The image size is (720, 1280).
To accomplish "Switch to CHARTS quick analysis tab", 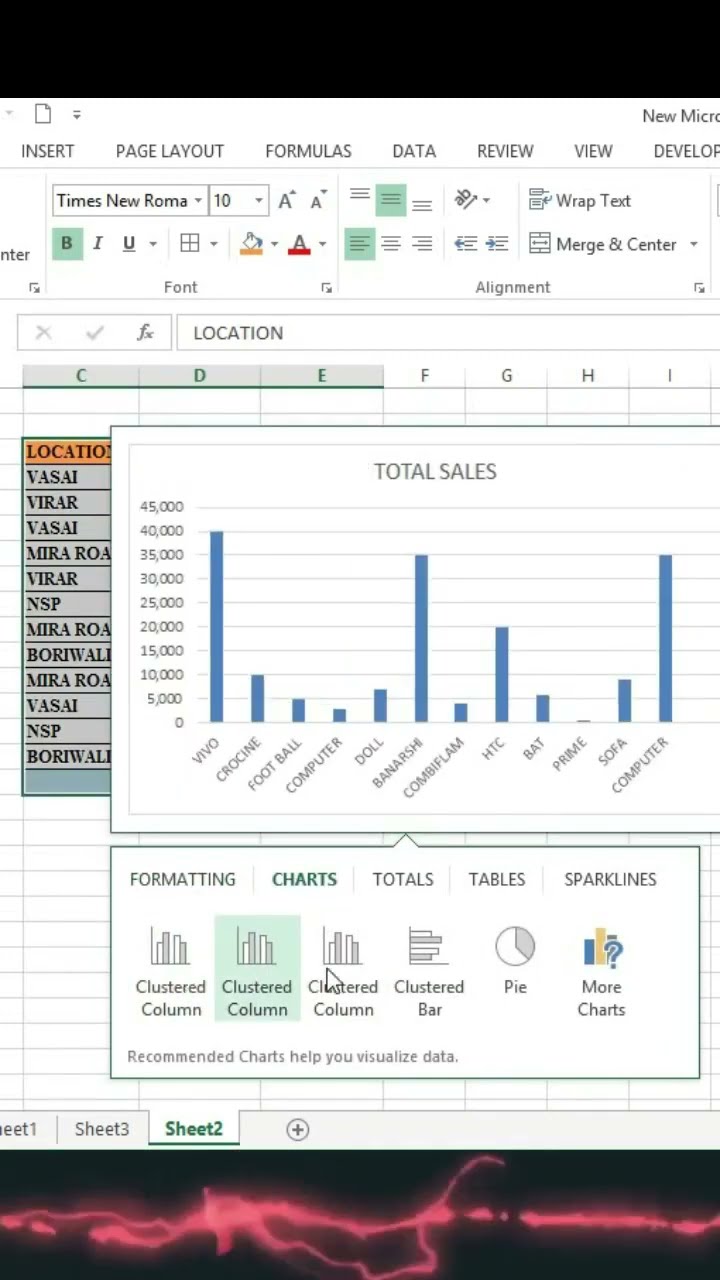I will [304, 879].
